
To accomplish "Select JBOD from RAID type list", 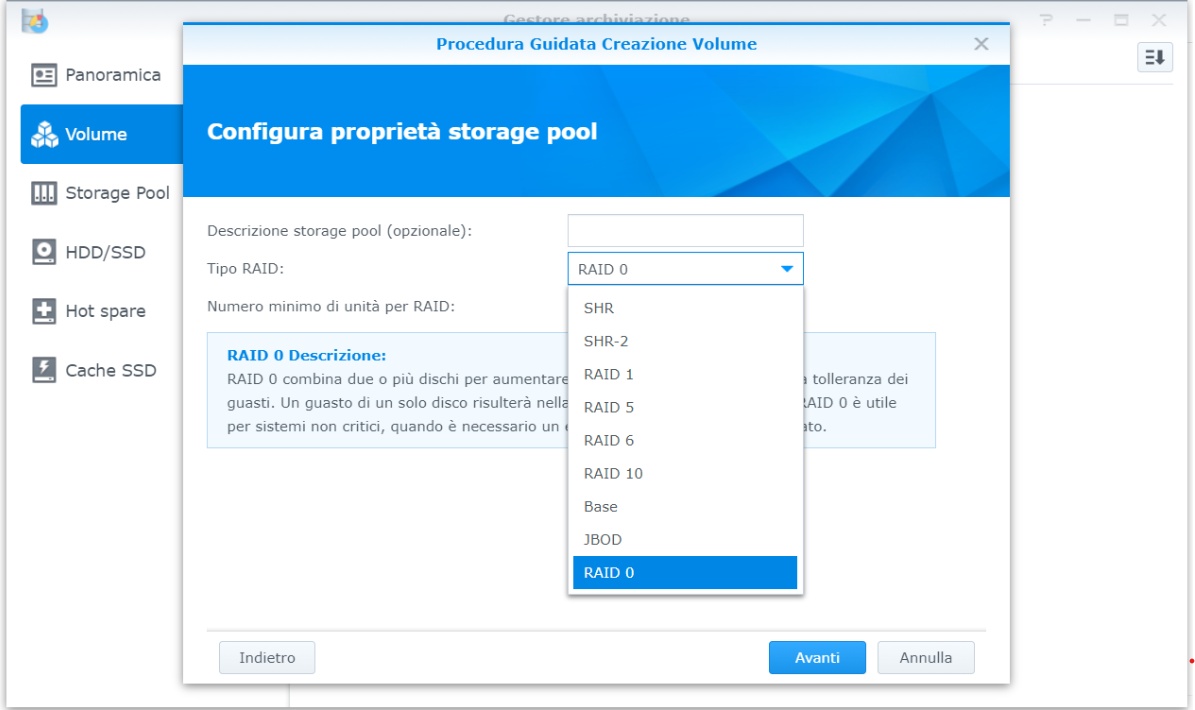I will [602, 539].
